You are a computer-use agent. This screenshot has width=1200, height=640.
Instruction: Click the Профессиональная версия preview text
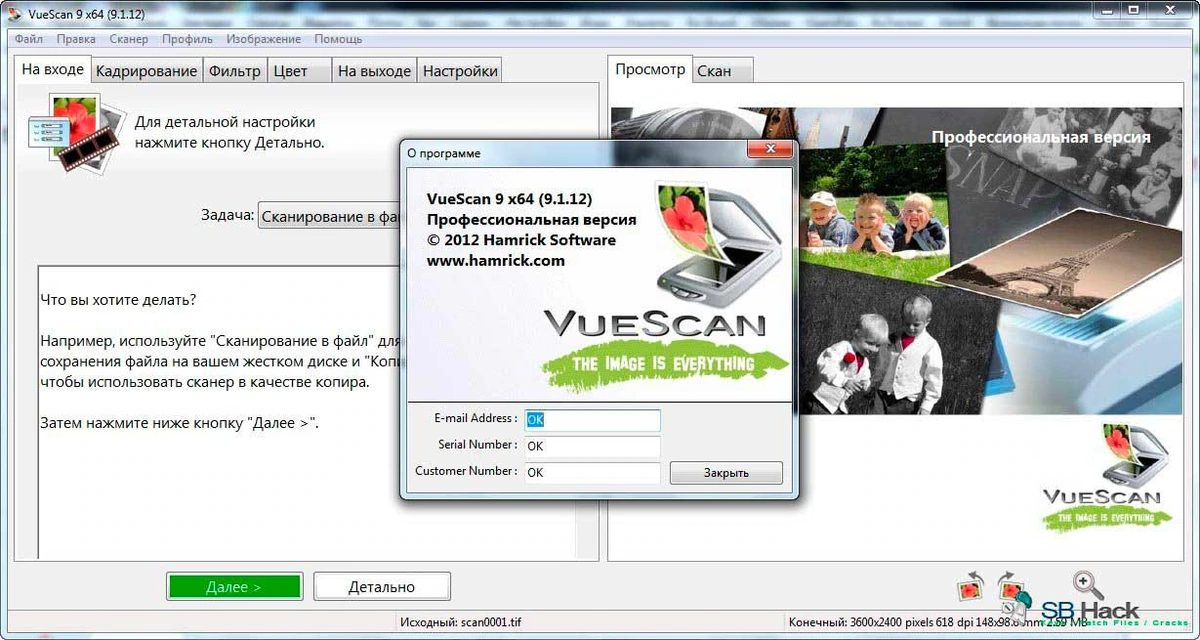click(1041, 137)
